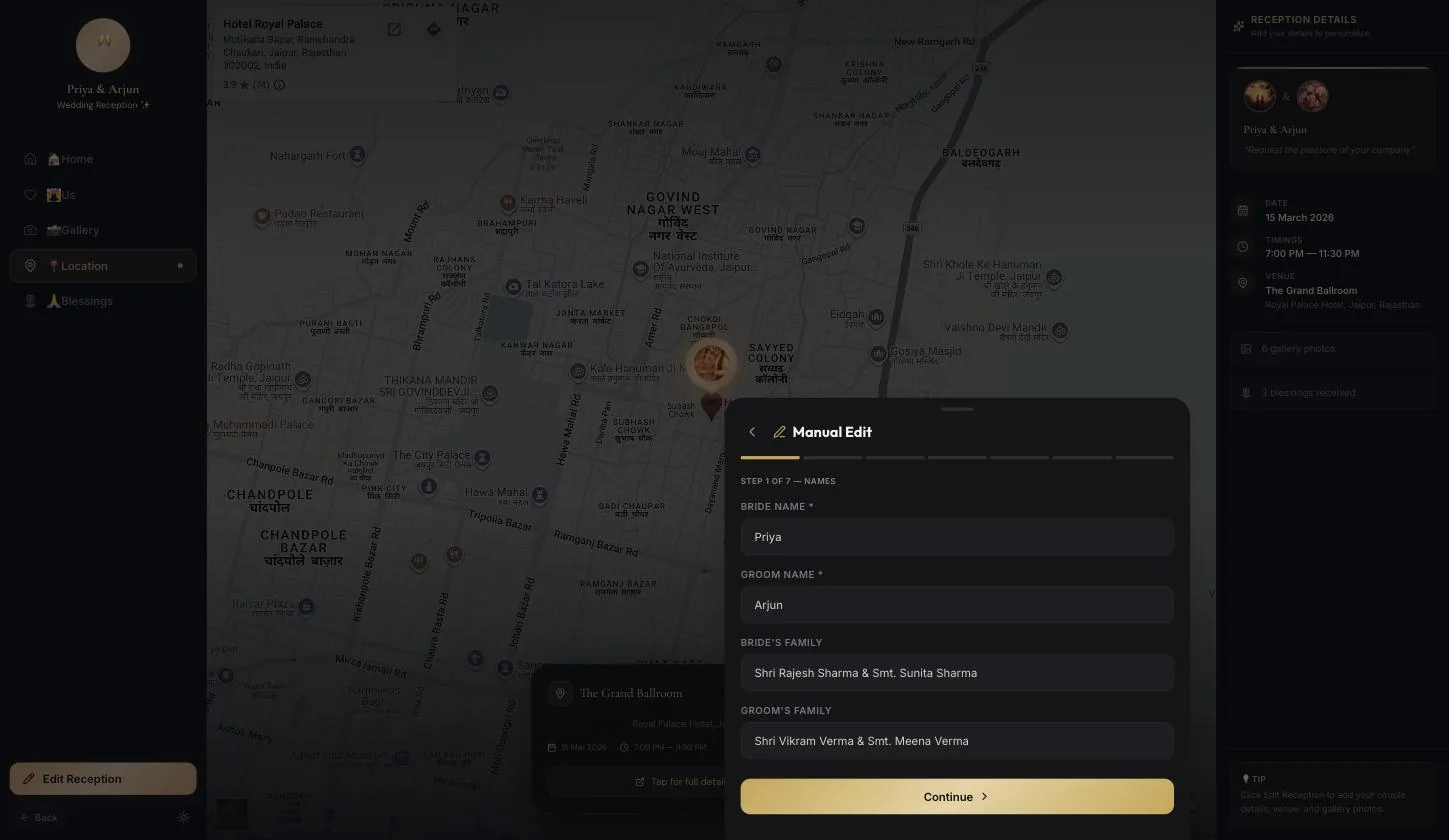Click The City Palace map marker

tap(482, 458)
